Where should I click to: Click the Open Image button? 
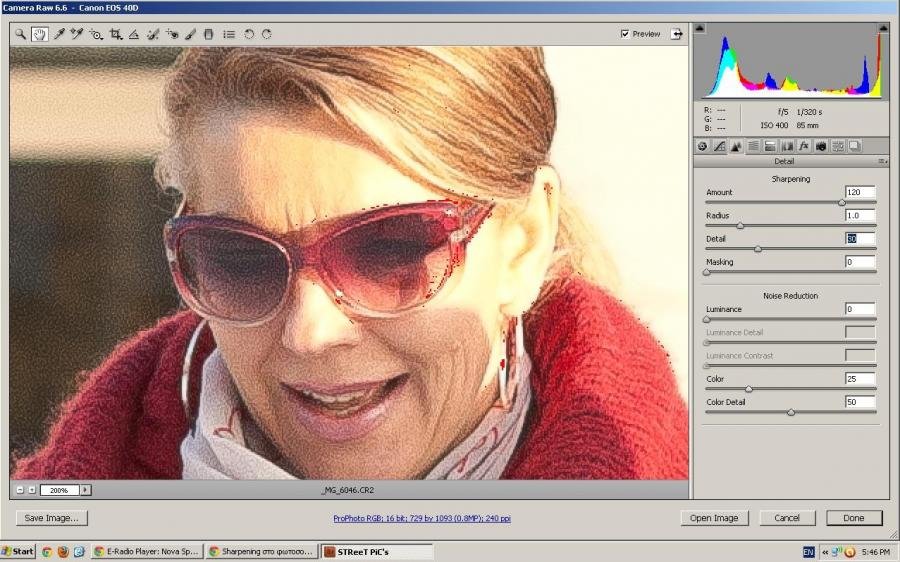[x=714, y=518]
